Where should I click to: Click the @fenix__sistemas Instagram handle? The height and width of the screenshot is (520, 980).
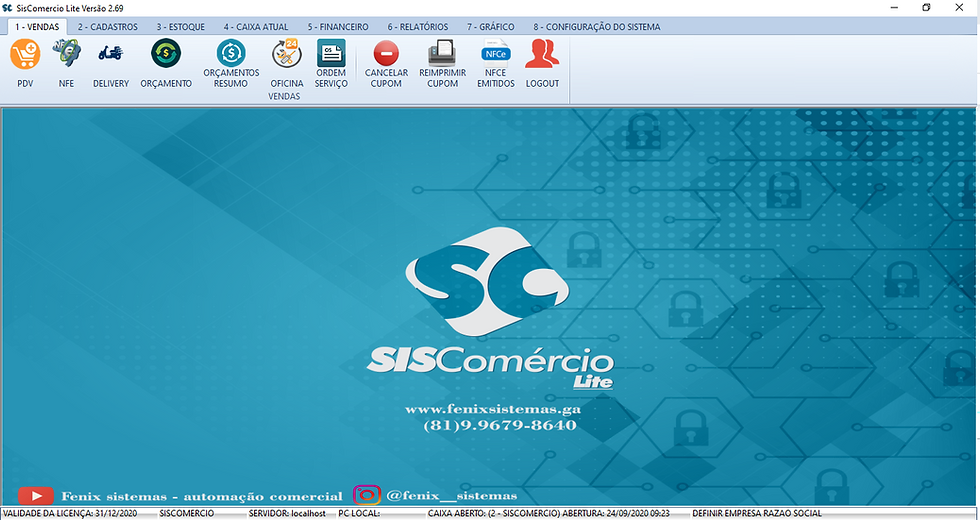452,496
